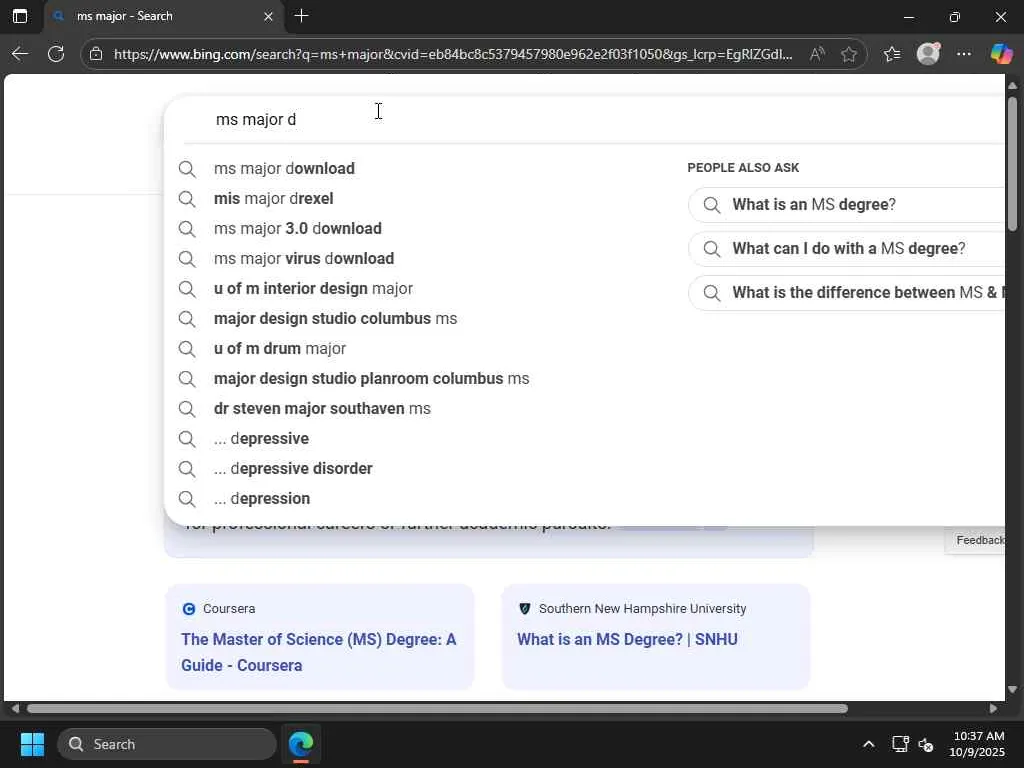Open the Windows Start menu
This screenshot has height=768, width=1024.
[32, 744]
